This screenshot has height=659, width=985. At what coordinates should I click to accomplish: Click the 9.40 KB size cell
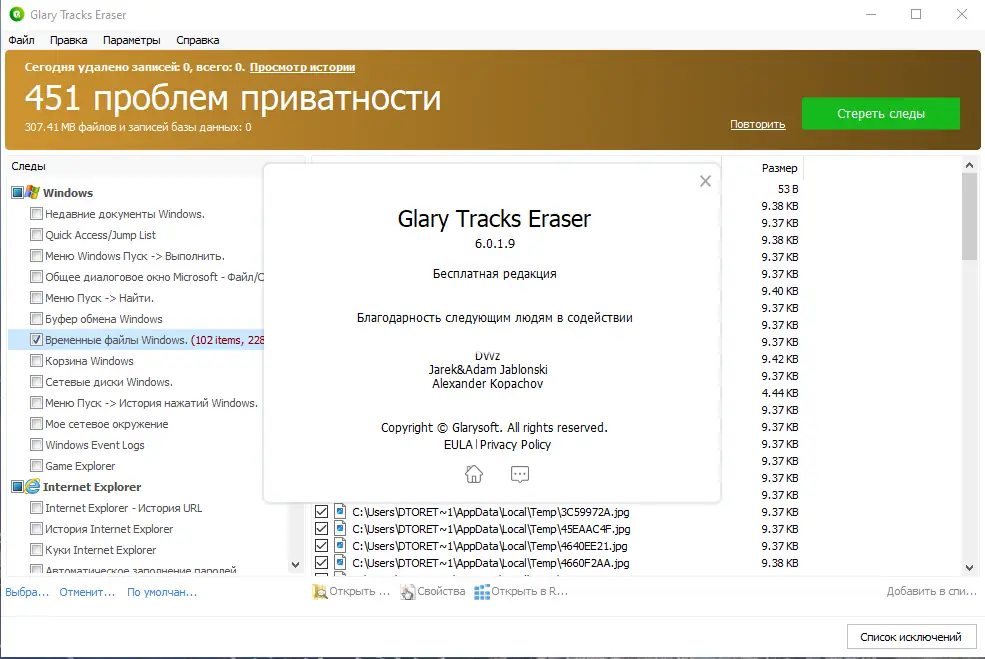pos(780,291)
